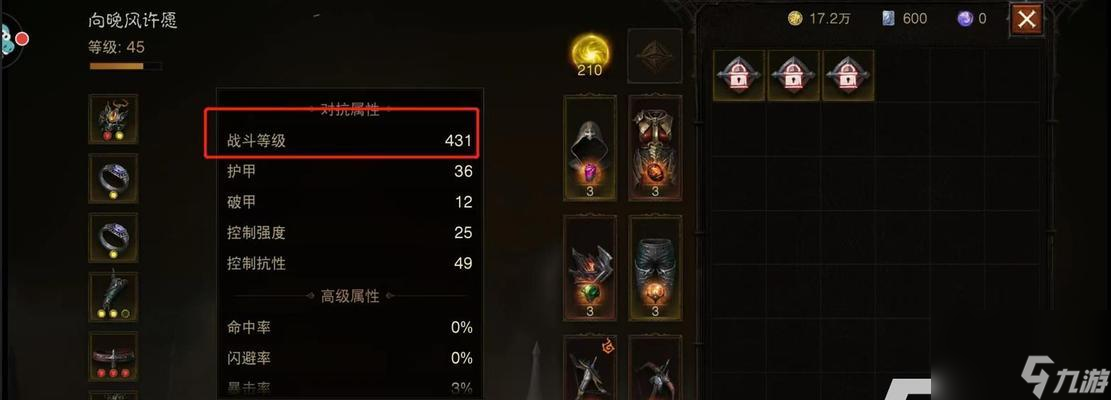Select the spiked shoulder item with green gem
The image size is (1111, 400).
[590, 268]
